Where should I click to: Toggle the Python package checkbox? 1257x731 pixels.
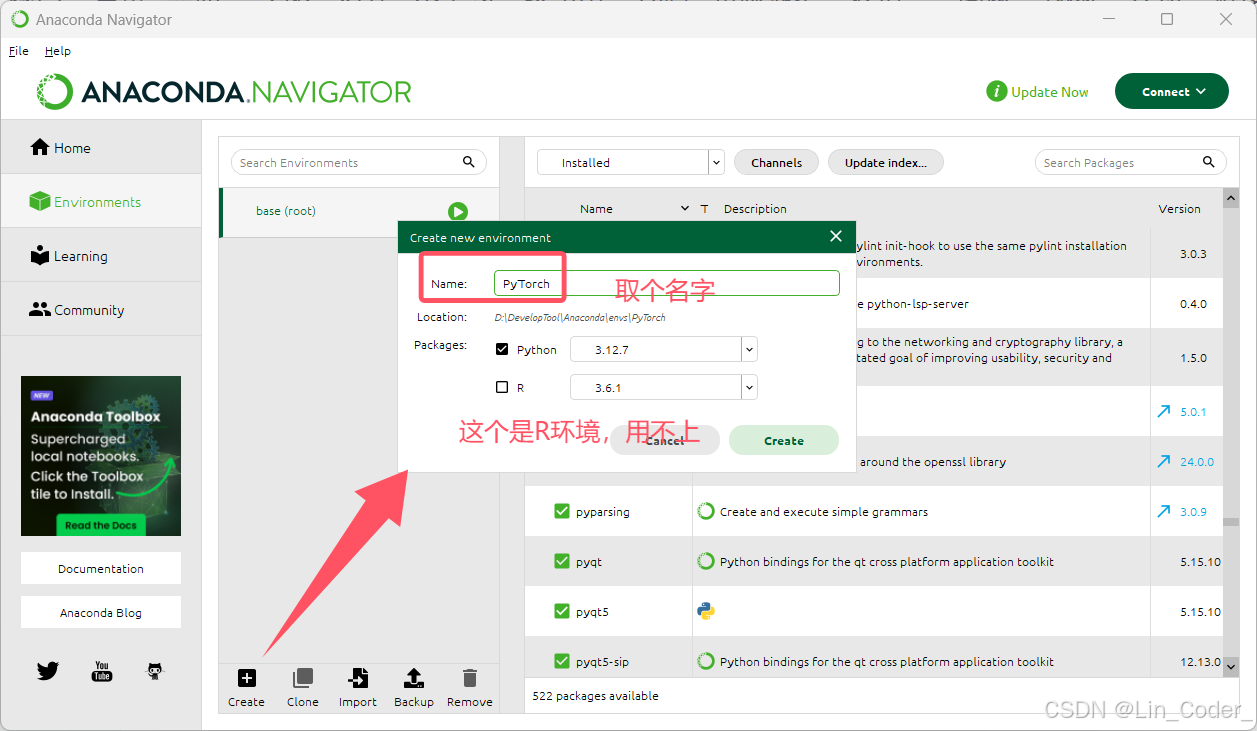pyautogui.click(x=502, y=349)
